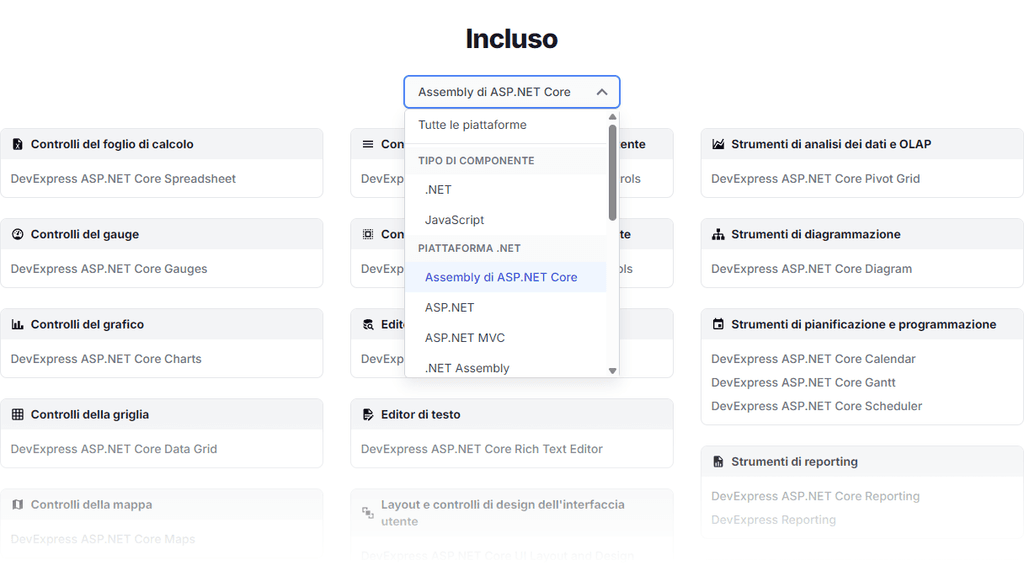This screenshot has width=1024, height=566.
Task: Click the Strumenti di diagrammazione heading
Action: pos(816,234)
